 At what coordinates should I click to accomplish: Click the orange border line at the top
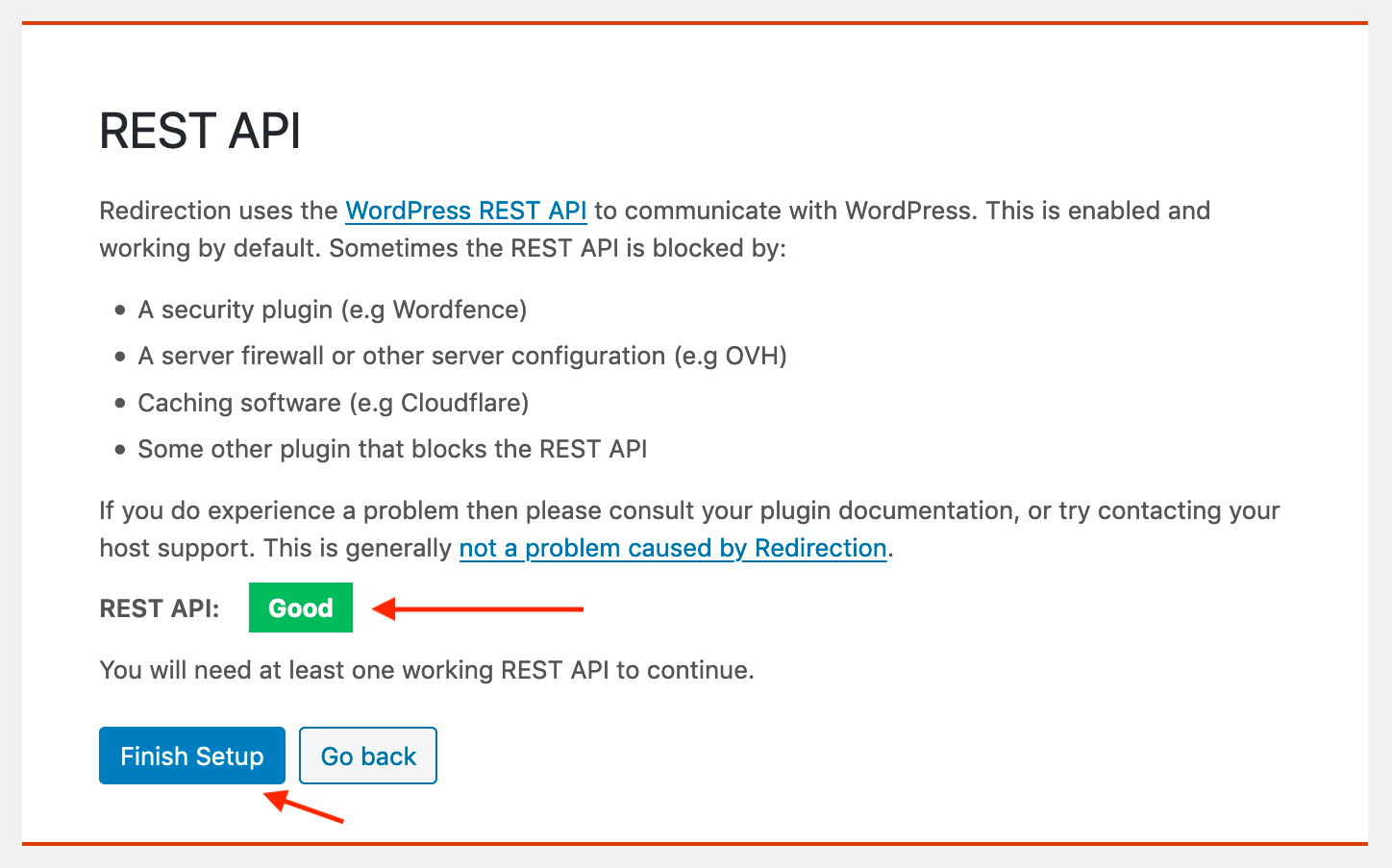(694, 22)
